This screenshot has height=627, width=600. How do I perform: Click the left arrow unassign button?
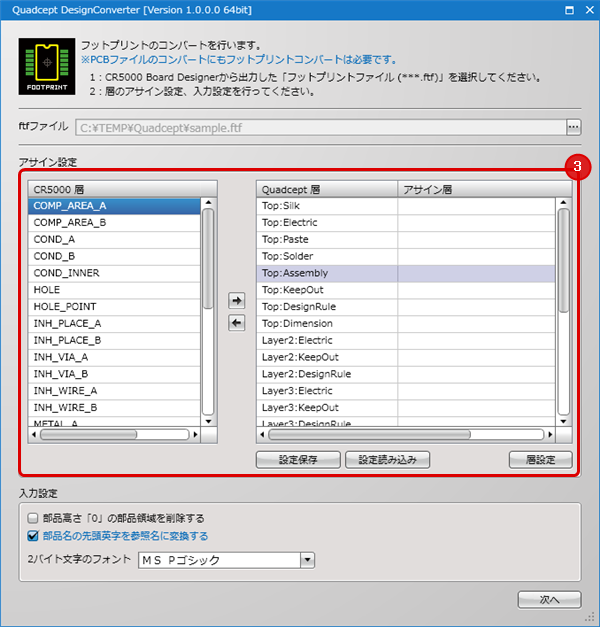(x=237, y=323)
